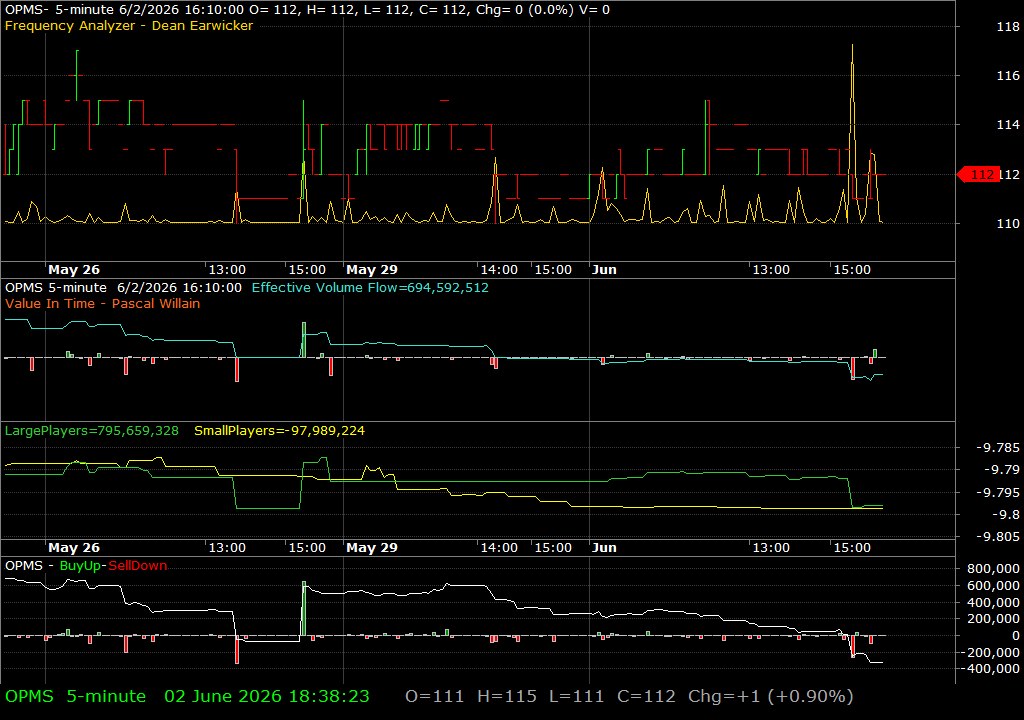1024x720 pixels.
Task: Click the 800,000 volume axis value
Action: [993, 569]
